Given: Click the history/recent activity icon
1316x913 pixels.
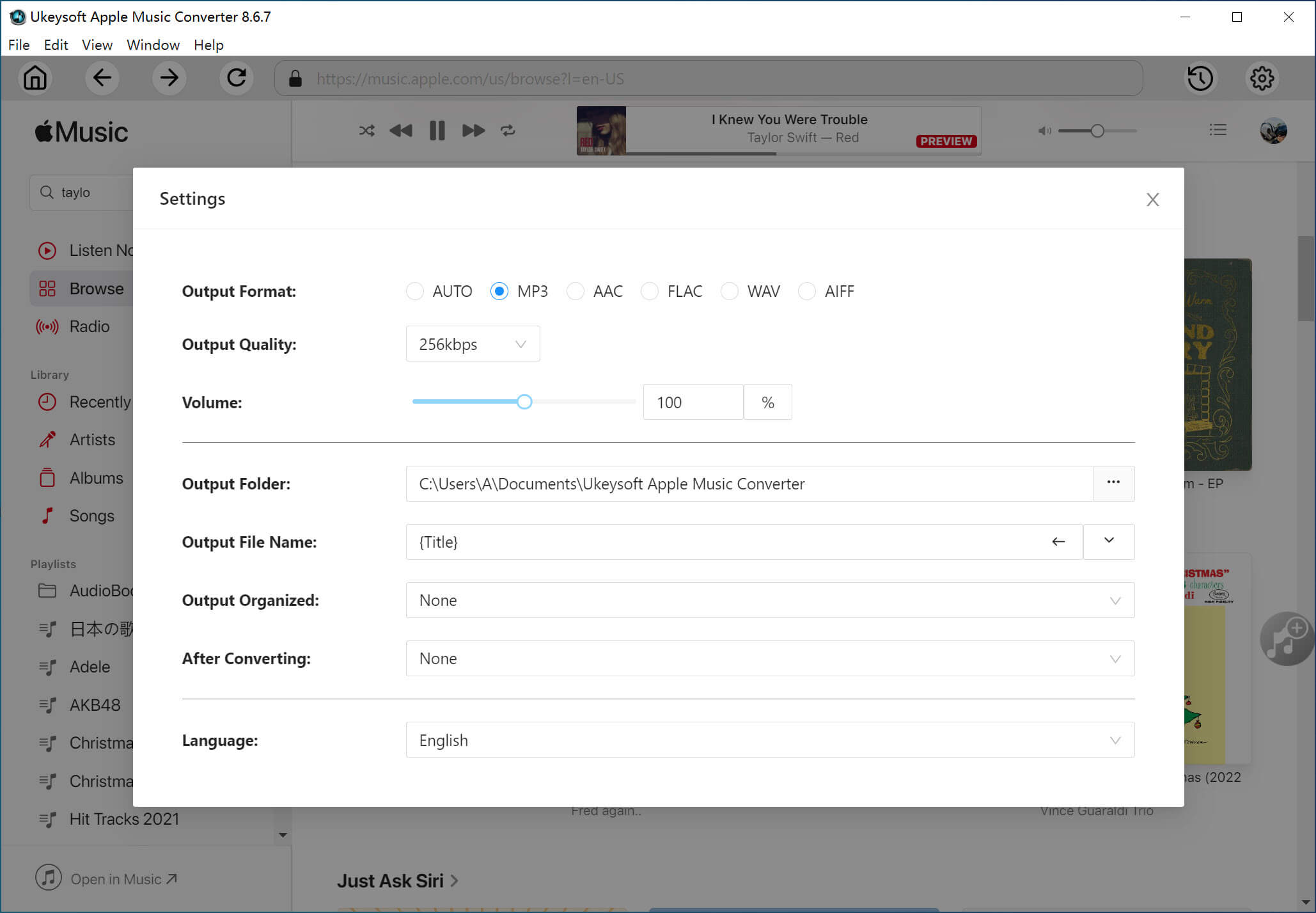Looking at the screenshot, I should 1200,78.
